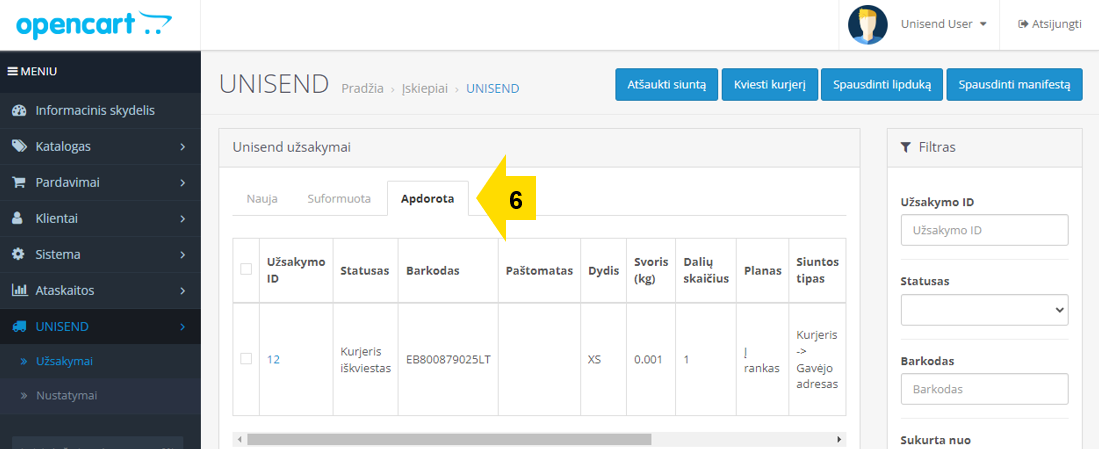Screen dimensions: 1099x449
Task: Open Informacinis skydelis dashboard icon
Action: coord(19,111)
